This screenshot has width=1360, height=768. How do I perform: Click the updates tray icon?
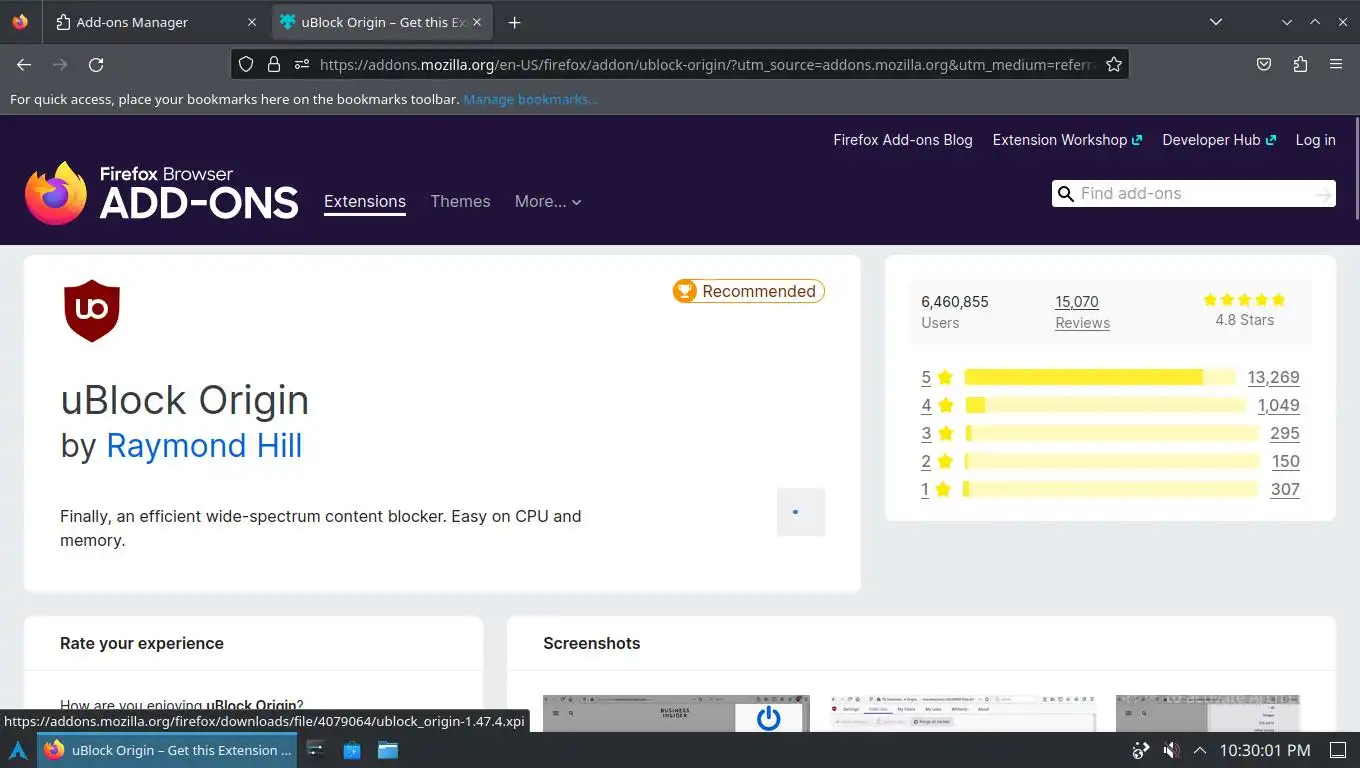pos(1140,750)
